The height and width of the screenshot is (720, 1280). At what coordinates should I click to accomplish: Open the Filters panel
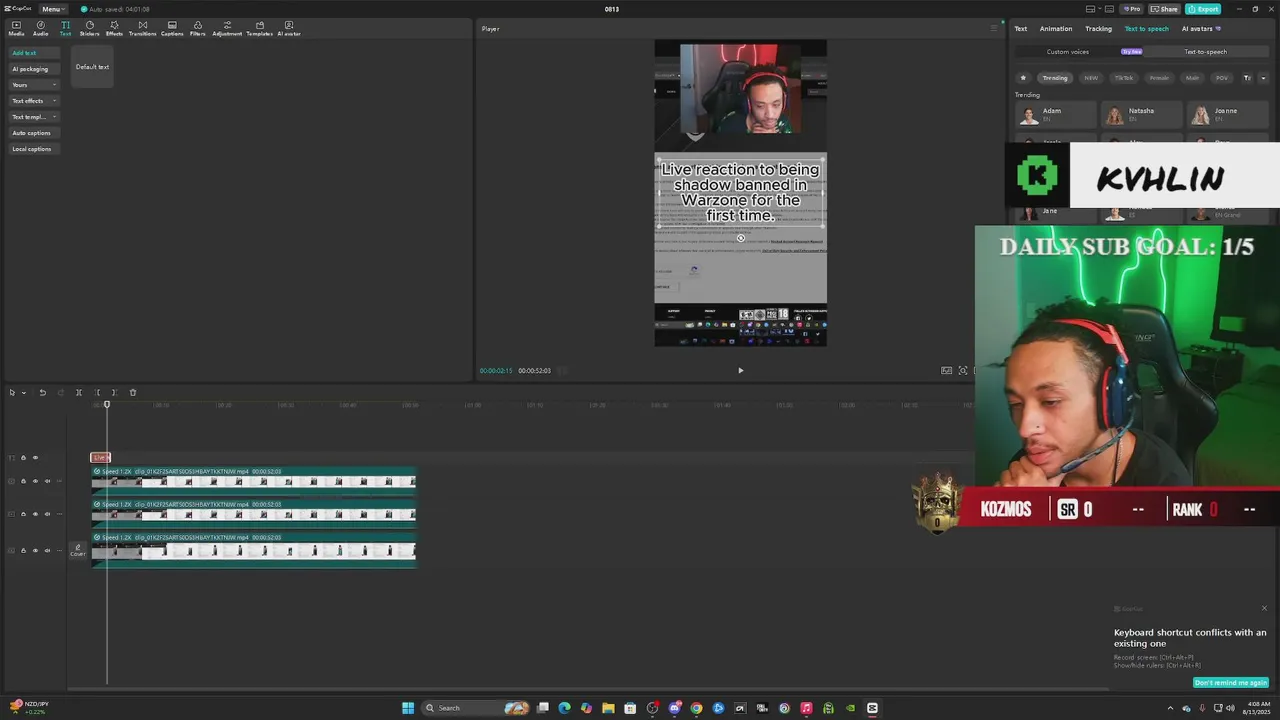tap(197, 28)
